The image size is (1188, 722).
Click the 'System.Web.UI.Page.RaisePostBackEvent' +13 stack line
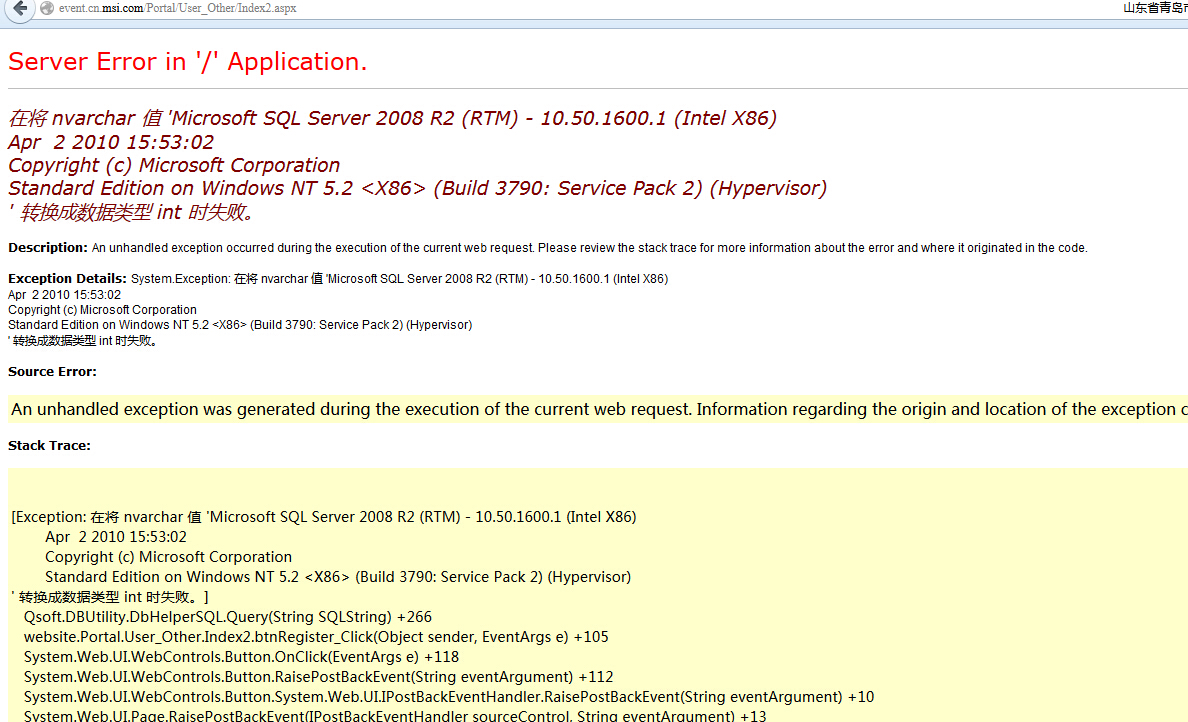(395, 715)
